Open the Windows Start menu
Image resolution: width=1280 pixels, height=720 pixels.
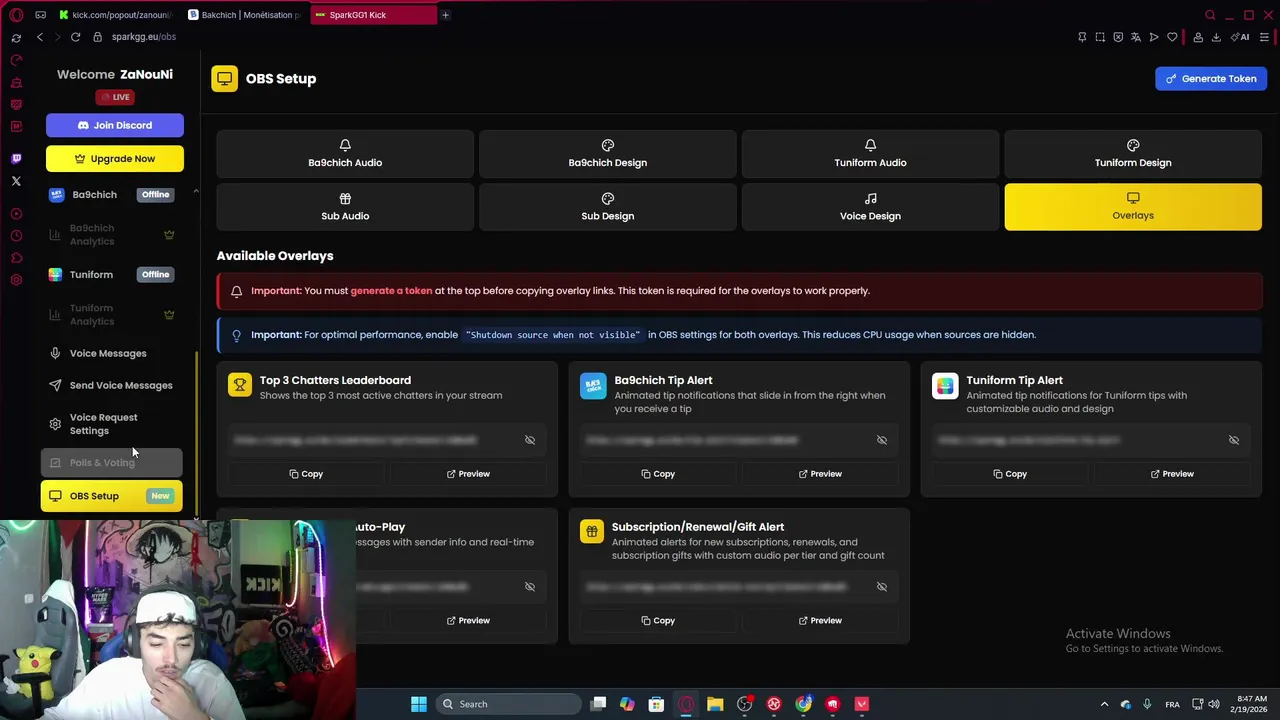(419, 704)
